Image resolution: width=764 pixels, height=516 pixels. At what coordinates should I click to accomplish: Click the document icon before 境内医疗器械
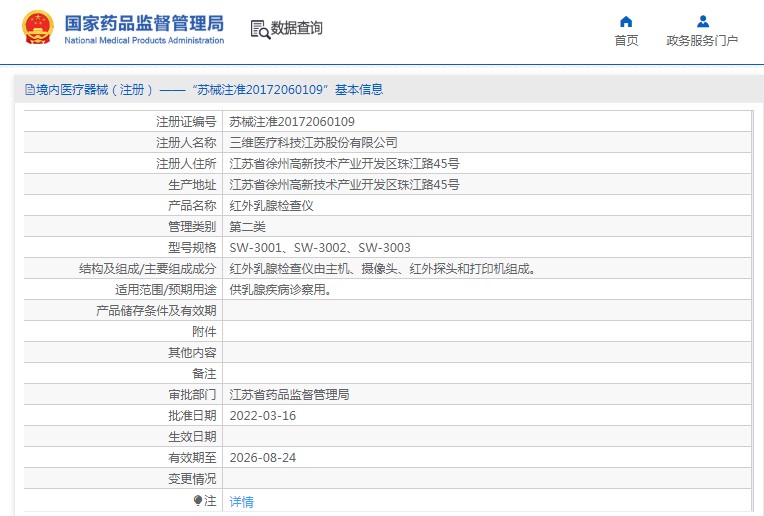click(x=30, y=90)
